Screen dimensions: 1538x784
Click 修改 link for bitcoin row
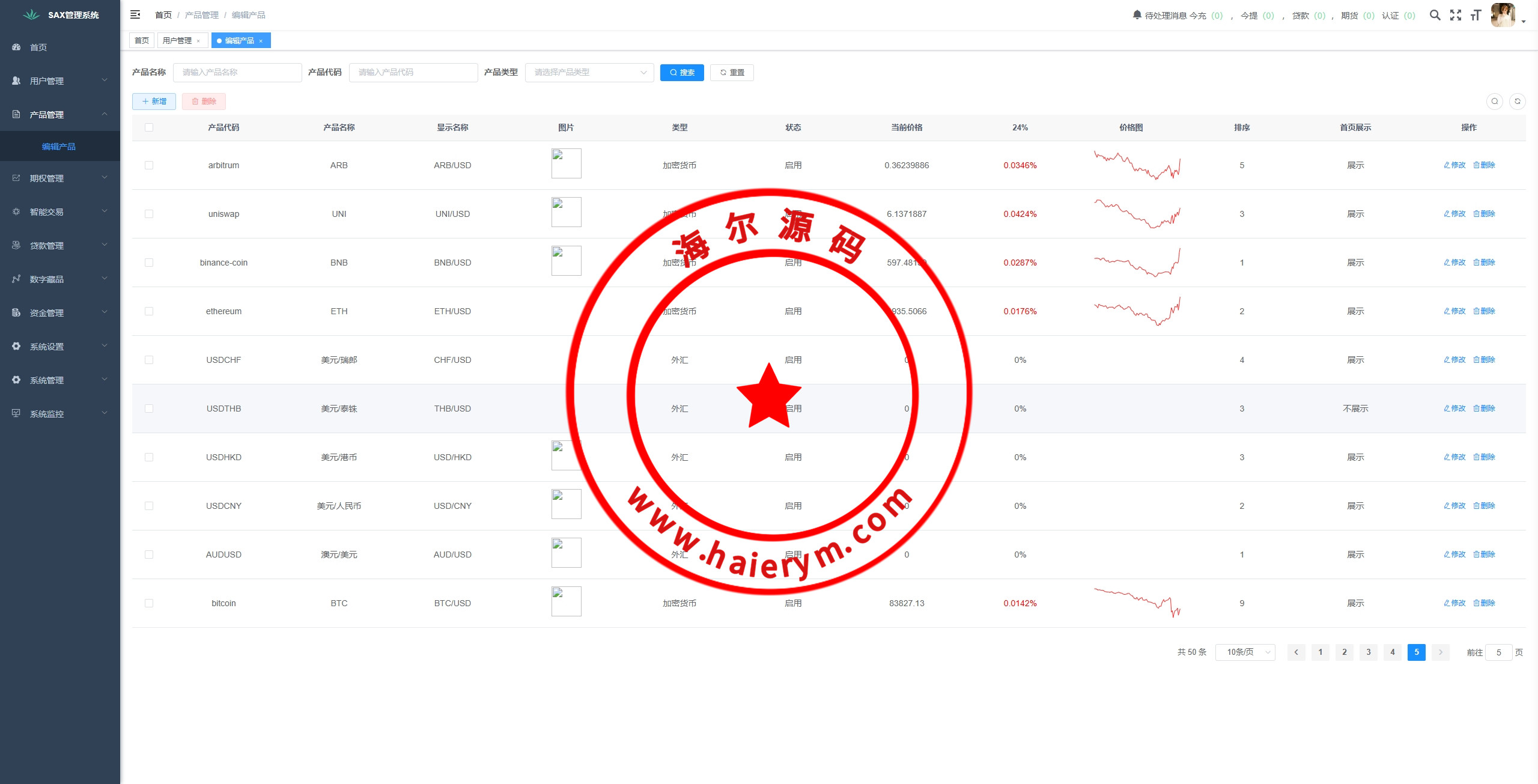[1454, 603]
